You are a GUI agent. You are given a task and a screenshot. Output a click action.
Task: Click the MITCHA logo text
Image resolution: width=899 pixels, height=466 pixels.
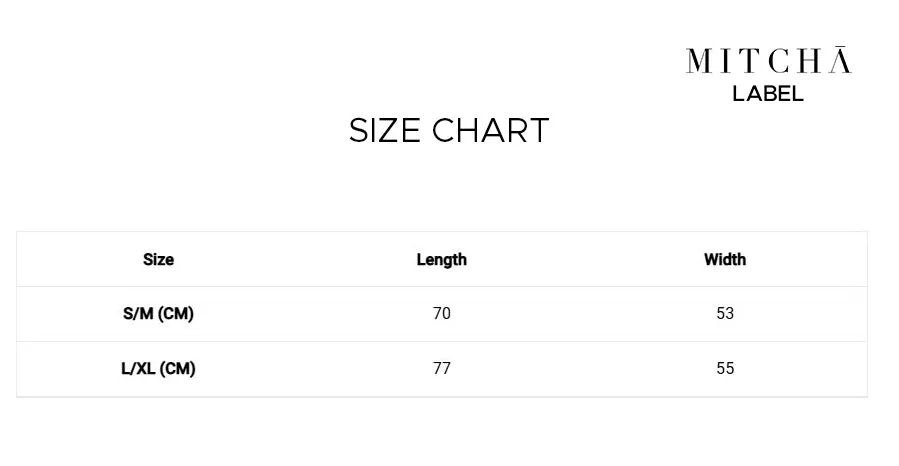tap(769, 60)
